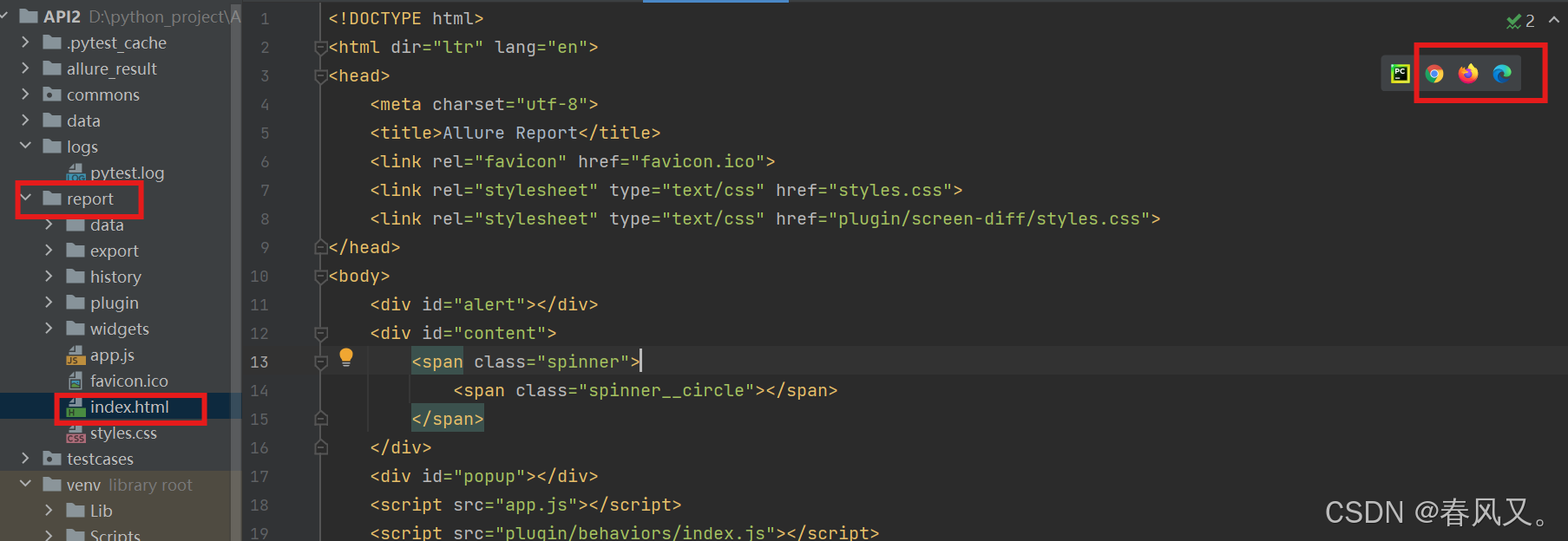
Task: Select the styles.css file icon
Action: (x=76, y=433)
